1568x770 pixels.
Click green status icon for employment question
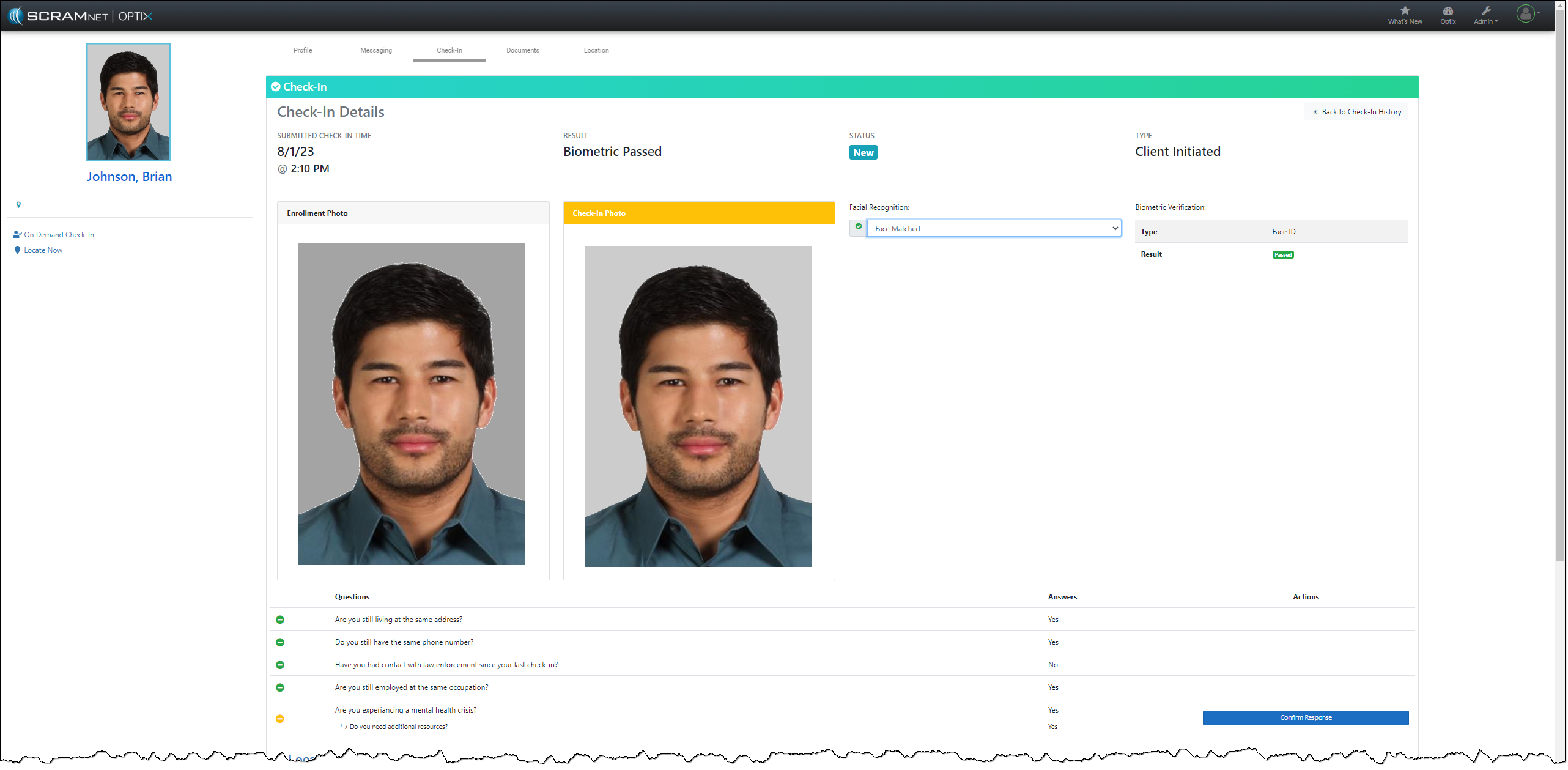pyautogui.click(x=280, y=687)
